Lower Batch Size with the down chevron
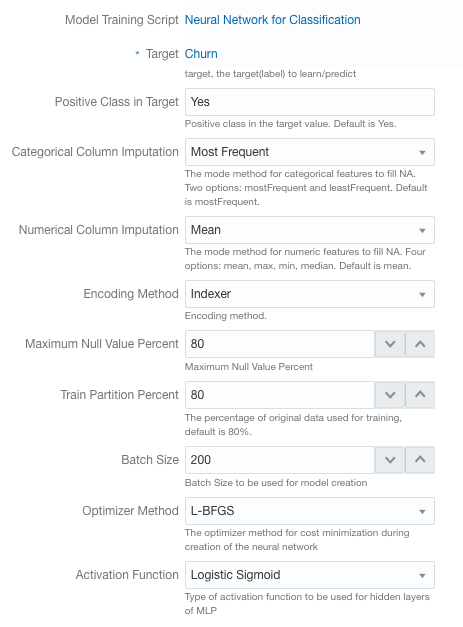This screenshot has width=463, height=627. (x=390, y=460)
